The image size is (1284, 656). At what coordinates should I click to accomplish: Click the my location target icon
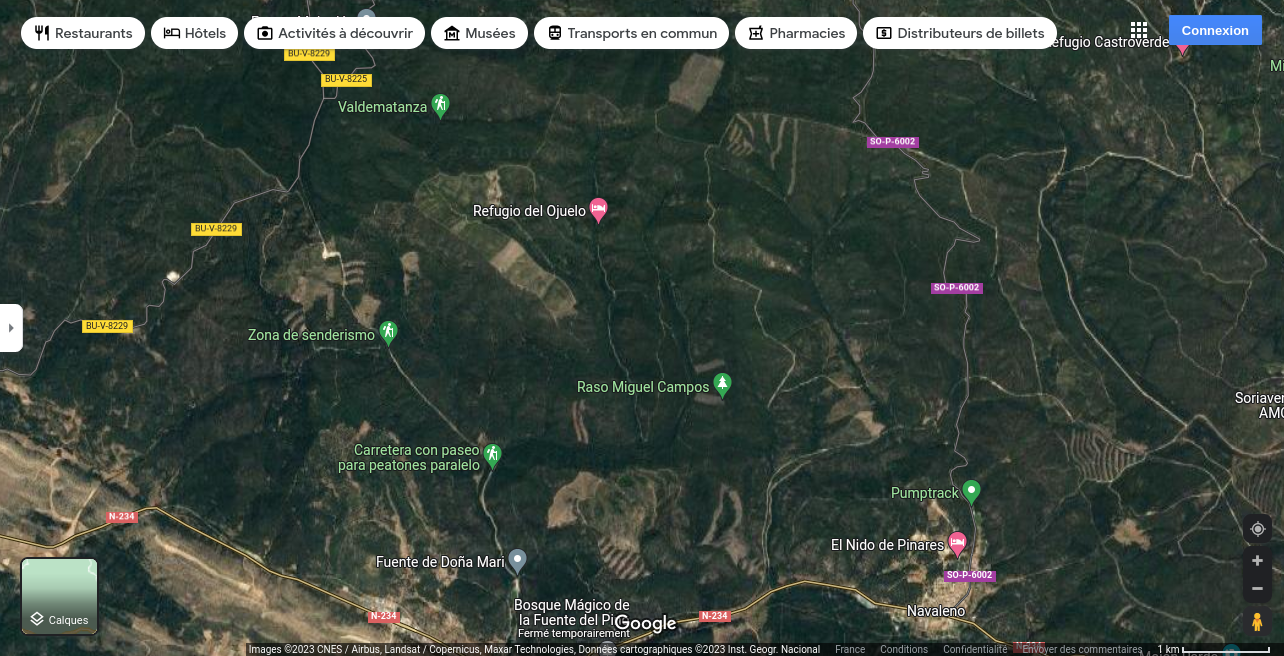1257,529
